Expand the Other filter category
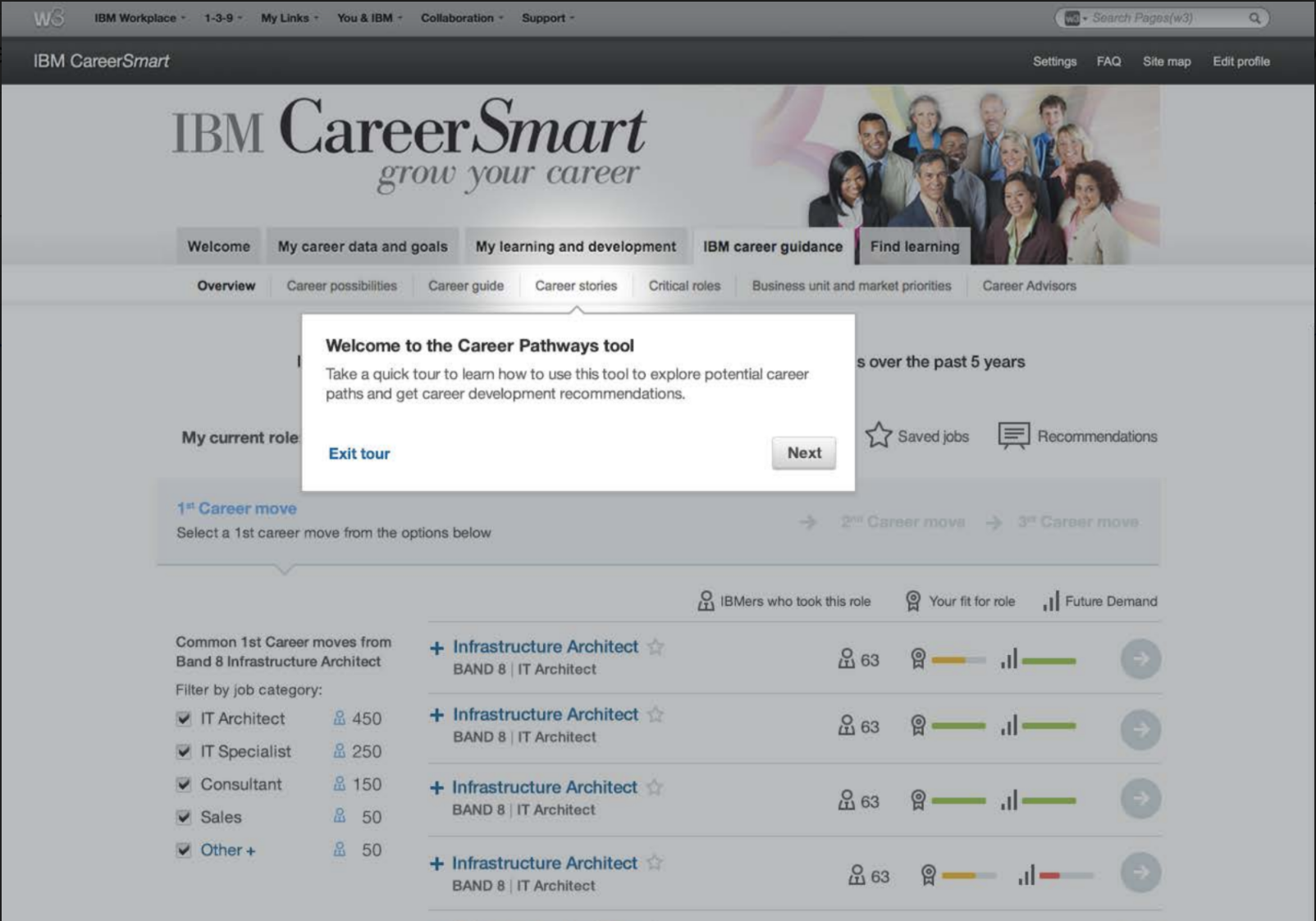This screenshot has width=1316, height=921. pos(249,850)
